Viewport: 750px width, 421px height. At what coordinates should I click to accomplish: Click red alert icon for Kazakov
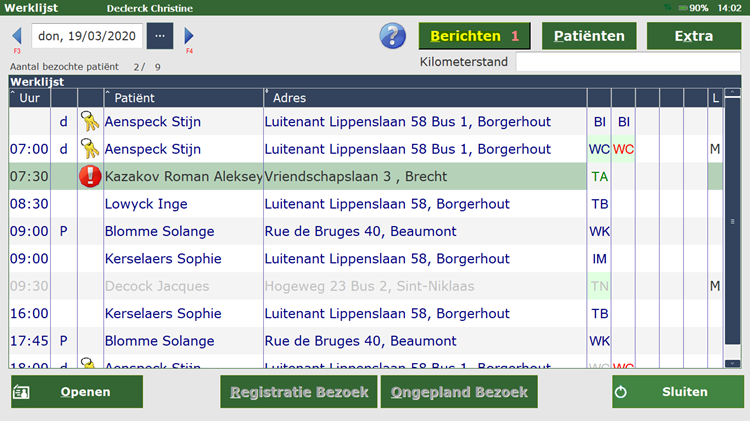coord(90,177)
